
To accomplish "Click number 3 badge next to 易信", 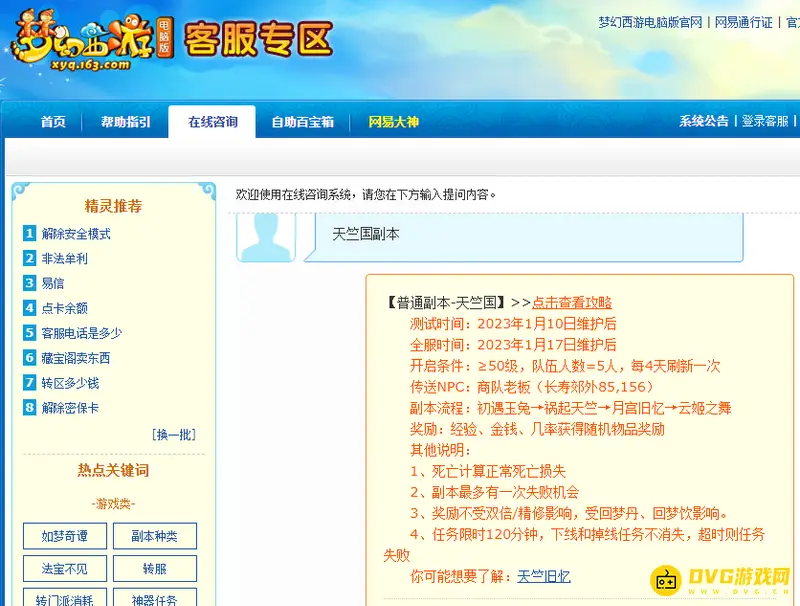I will tap(30, 283).
